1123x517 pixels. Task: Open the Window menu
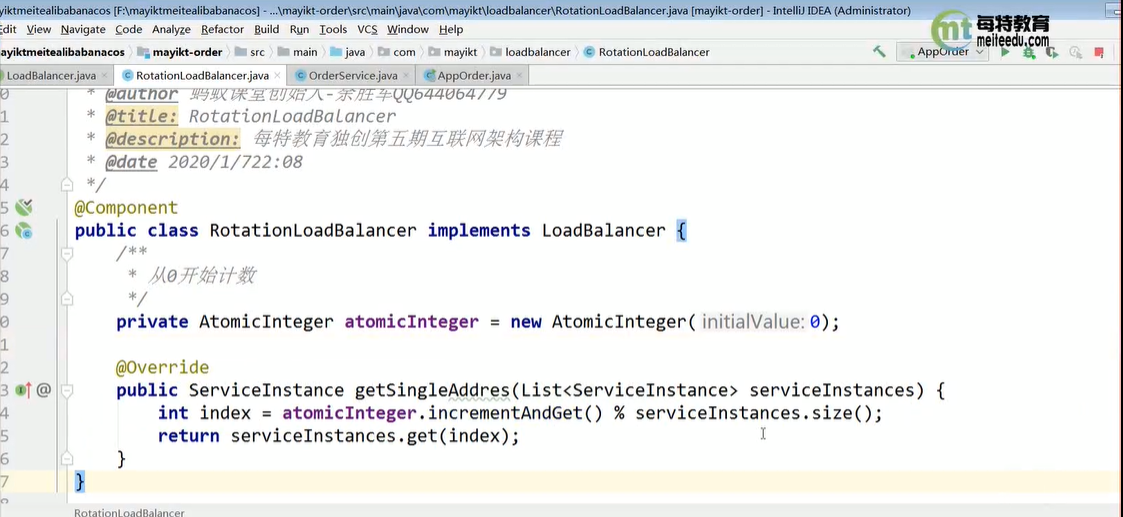coord(408,29)
